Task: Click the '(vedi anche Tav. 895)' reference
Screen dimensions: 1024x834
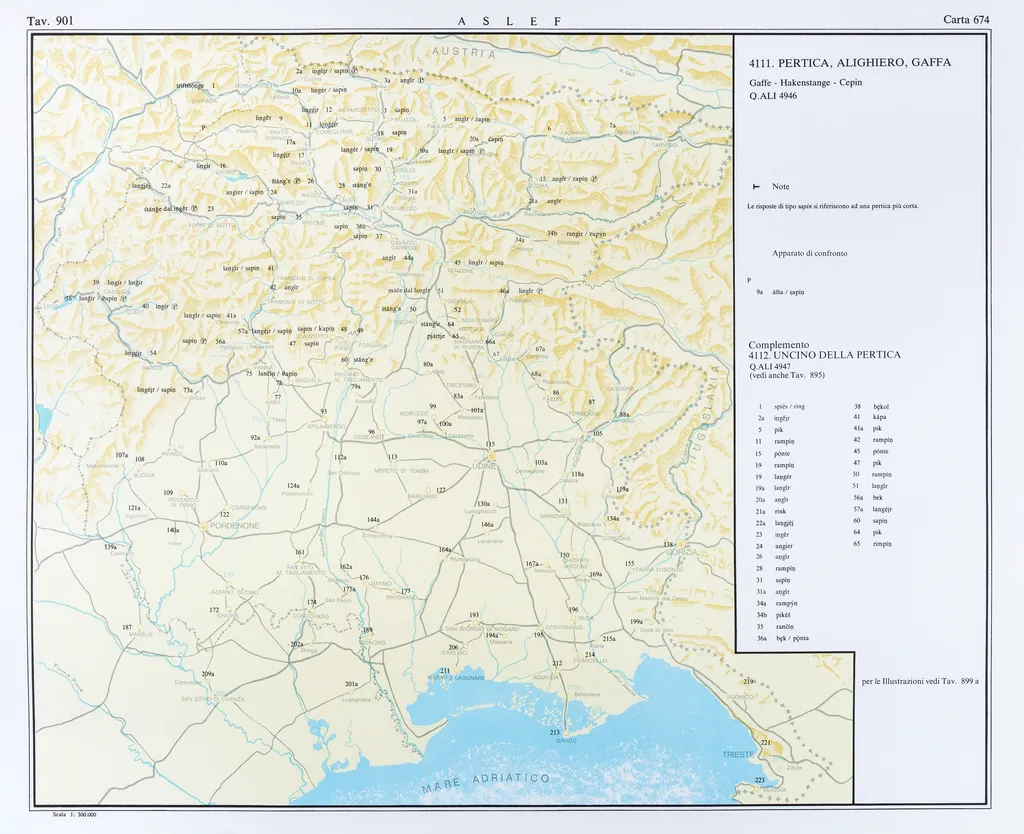Action: pos(788,374)
